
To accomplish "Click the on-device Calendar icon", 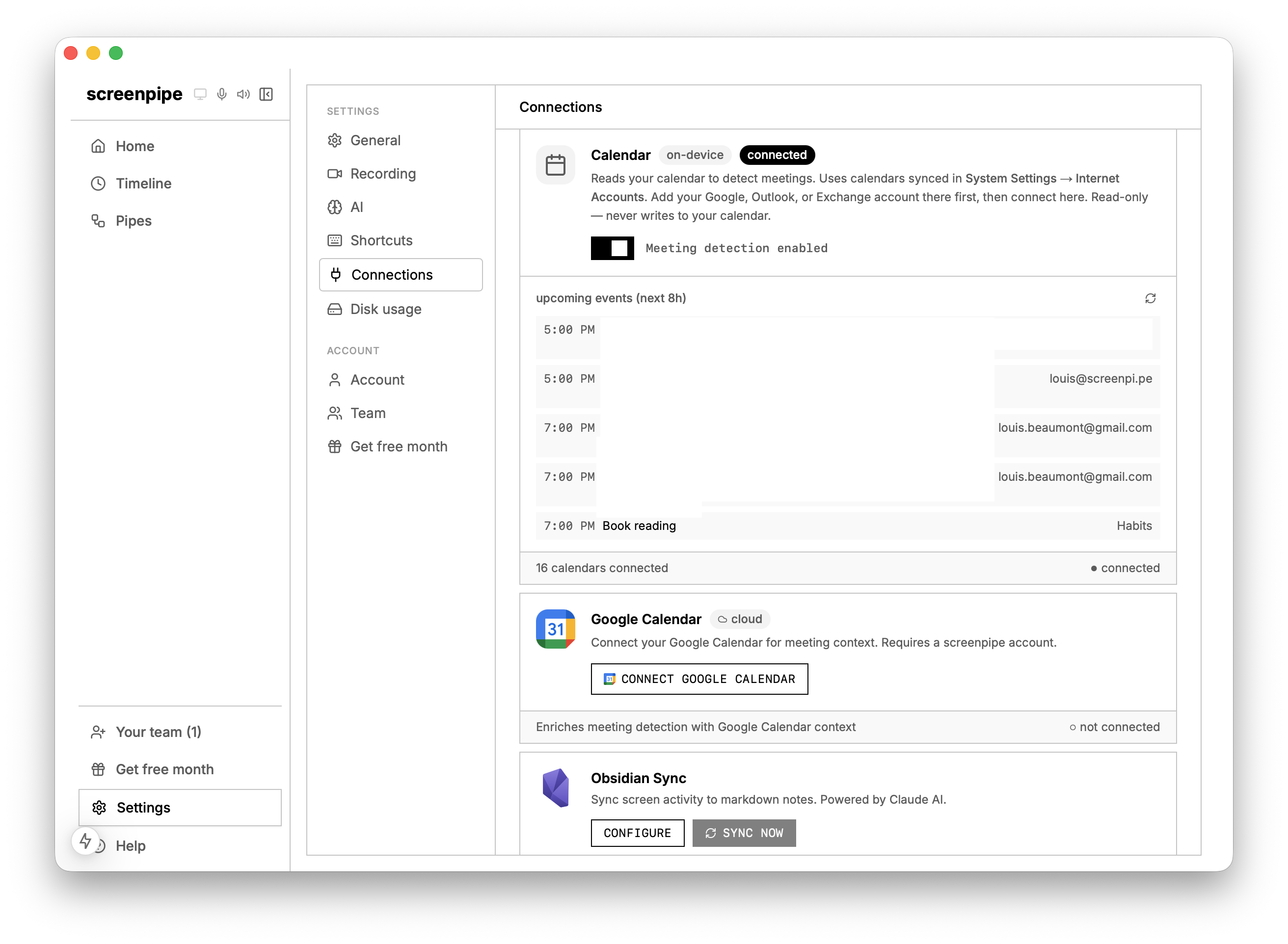I will (x=555, y=165).
